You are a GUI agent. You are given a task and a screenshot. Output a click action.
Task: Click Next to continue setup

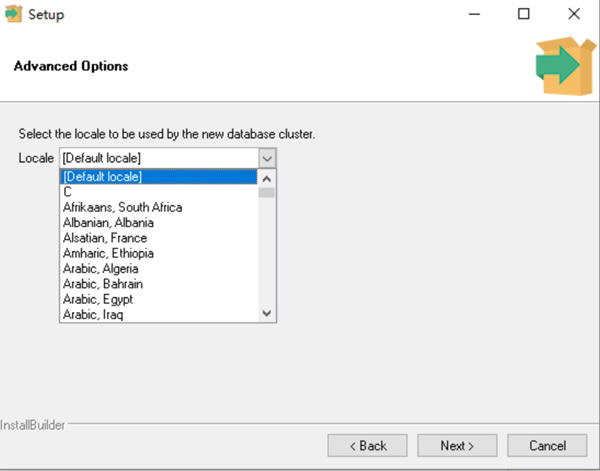point(457,445)
